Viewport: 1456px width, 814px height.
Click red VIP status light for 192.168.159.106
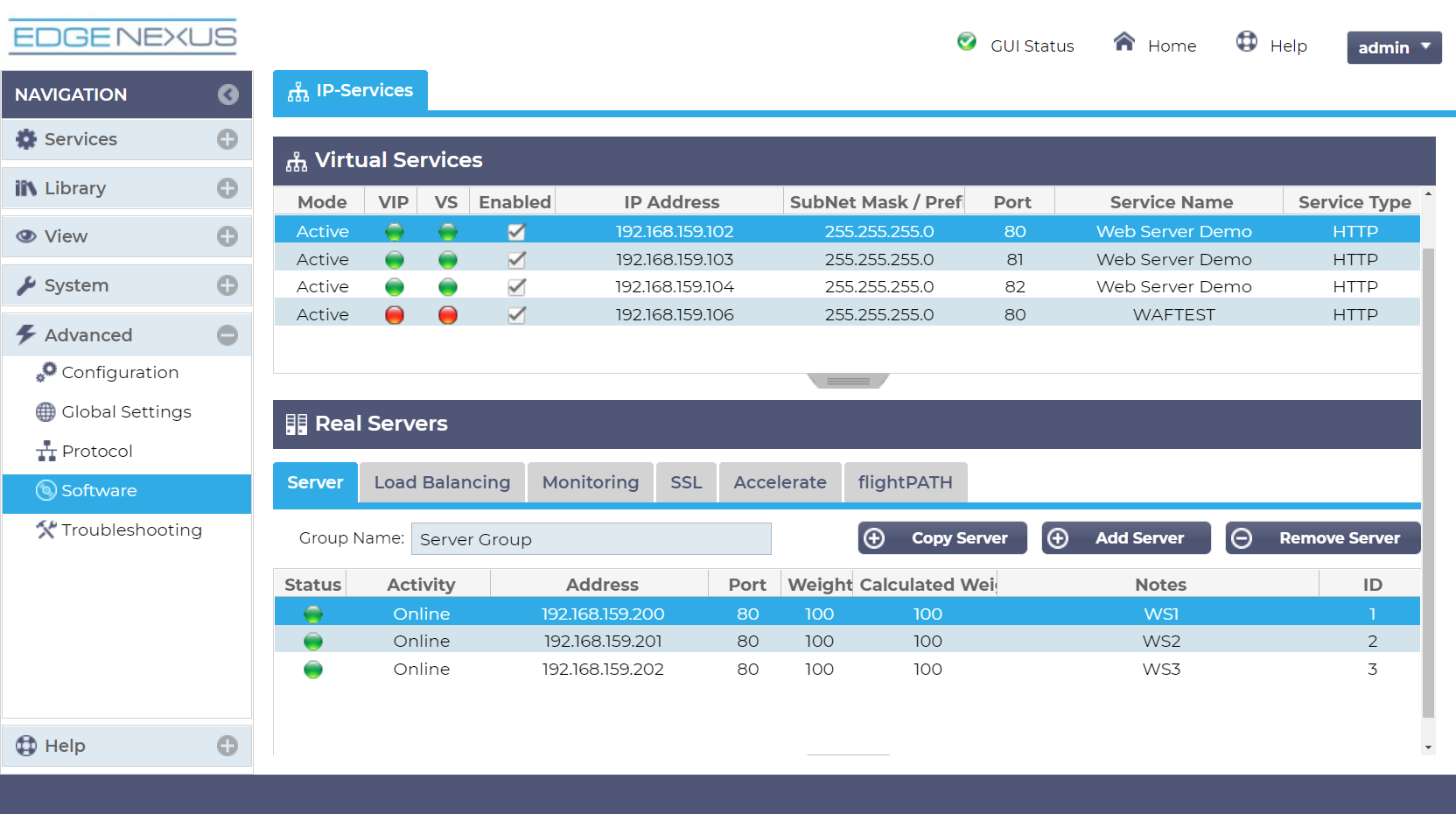pyautogui.click(x=395, y=315)
